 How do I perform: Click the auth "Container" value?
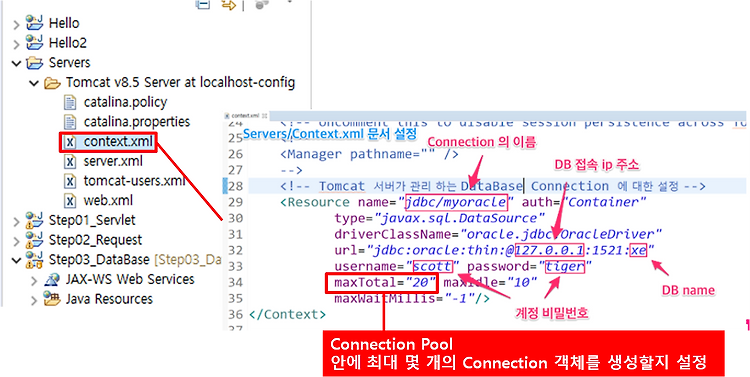coord(604,202)
